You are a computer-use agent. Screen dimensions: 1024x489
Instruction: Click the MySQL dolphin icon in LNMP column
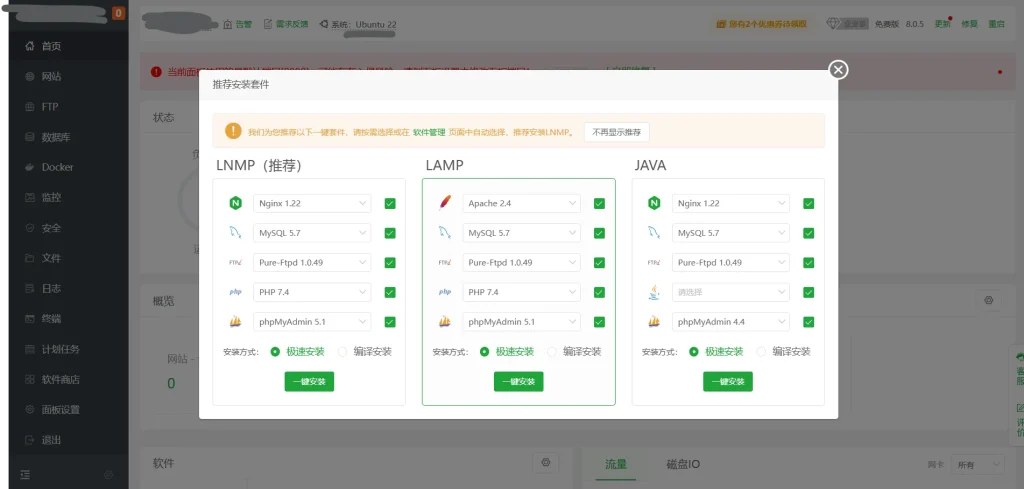(x=235, y=232)
